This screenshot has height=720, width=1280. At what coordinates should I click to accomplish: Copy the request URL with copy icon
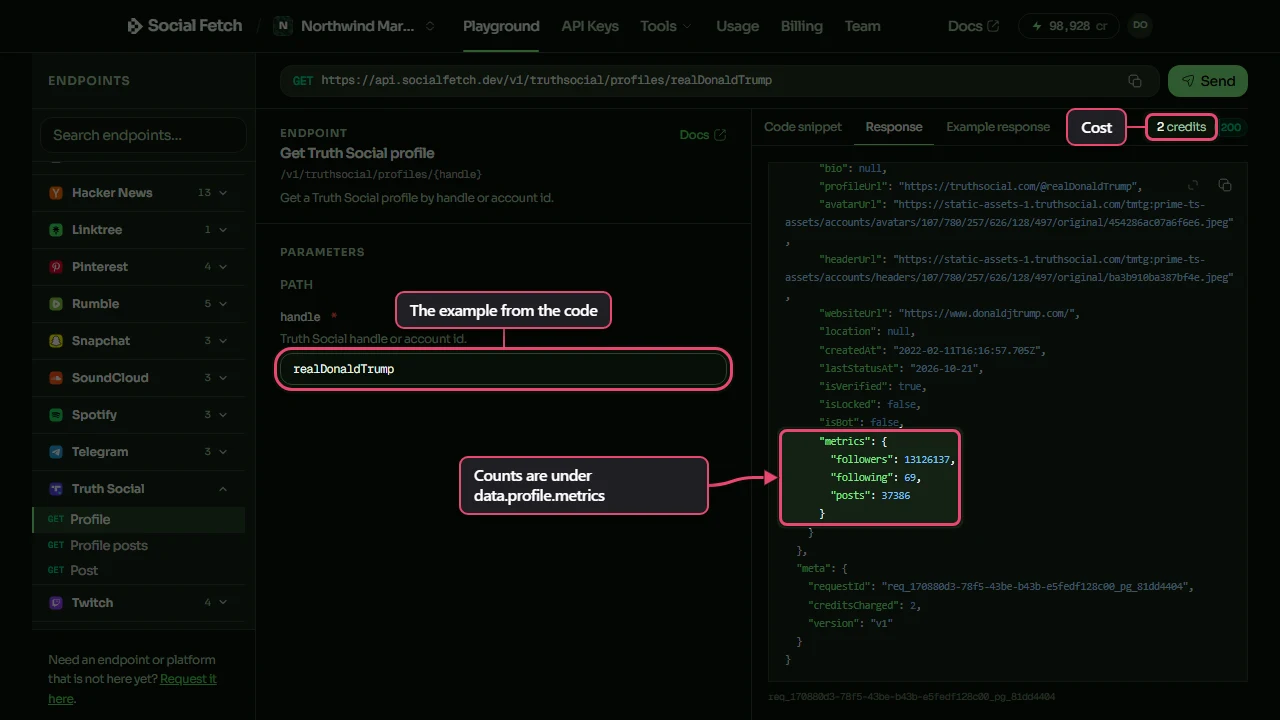click(1135, 81)
